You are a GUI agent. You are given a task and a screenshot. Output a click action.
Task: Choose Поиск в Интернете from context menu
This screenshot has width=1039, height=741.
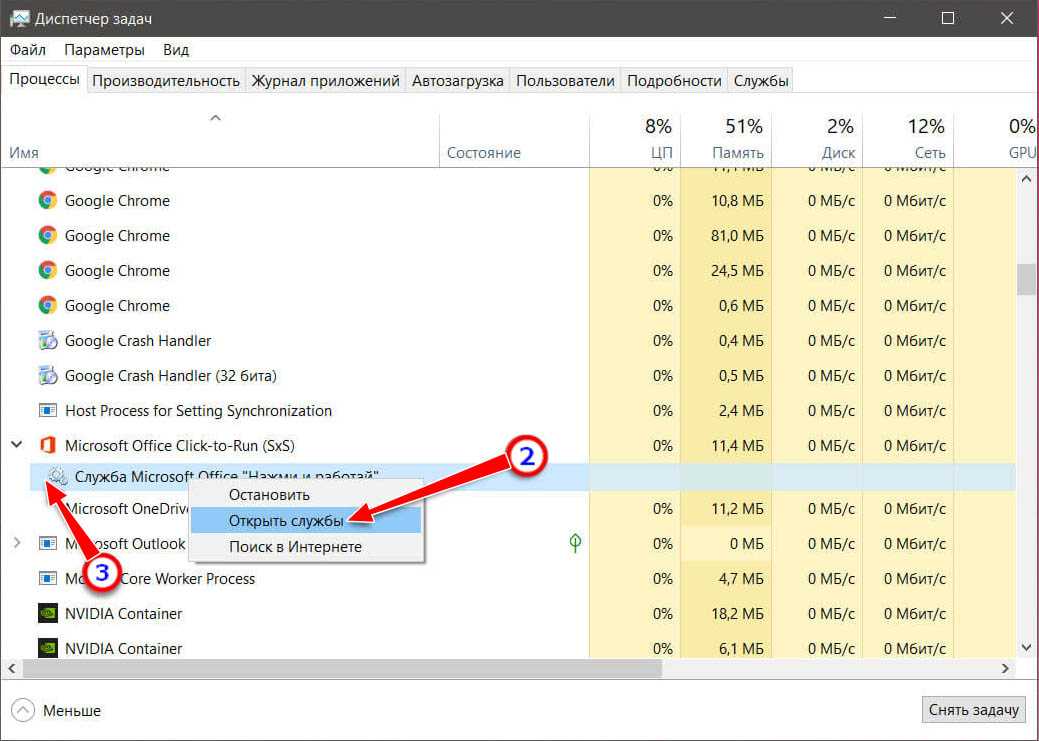click(295, 547)
